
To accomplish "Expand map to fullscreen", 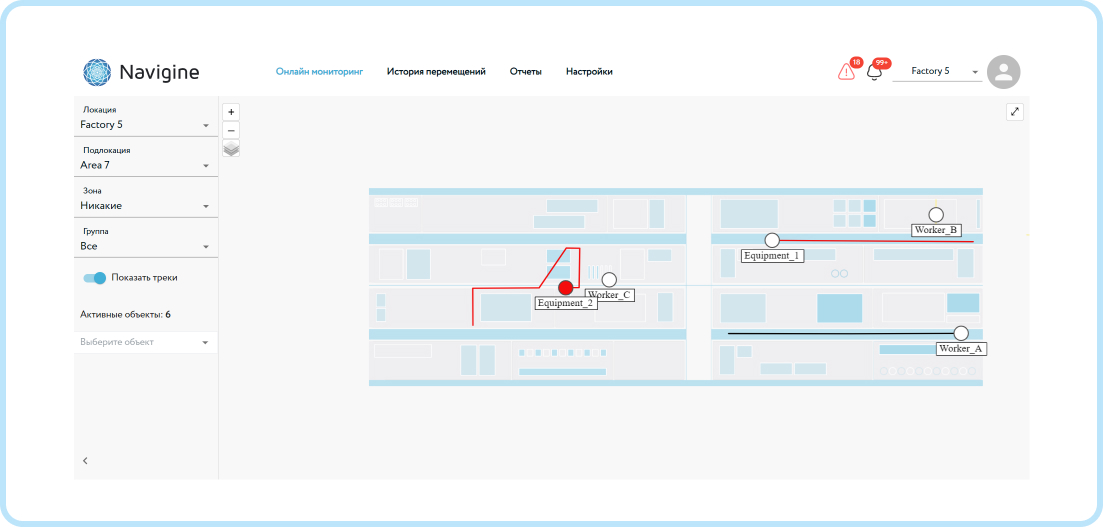I will pyautogui.click(x=1014, y=112).
